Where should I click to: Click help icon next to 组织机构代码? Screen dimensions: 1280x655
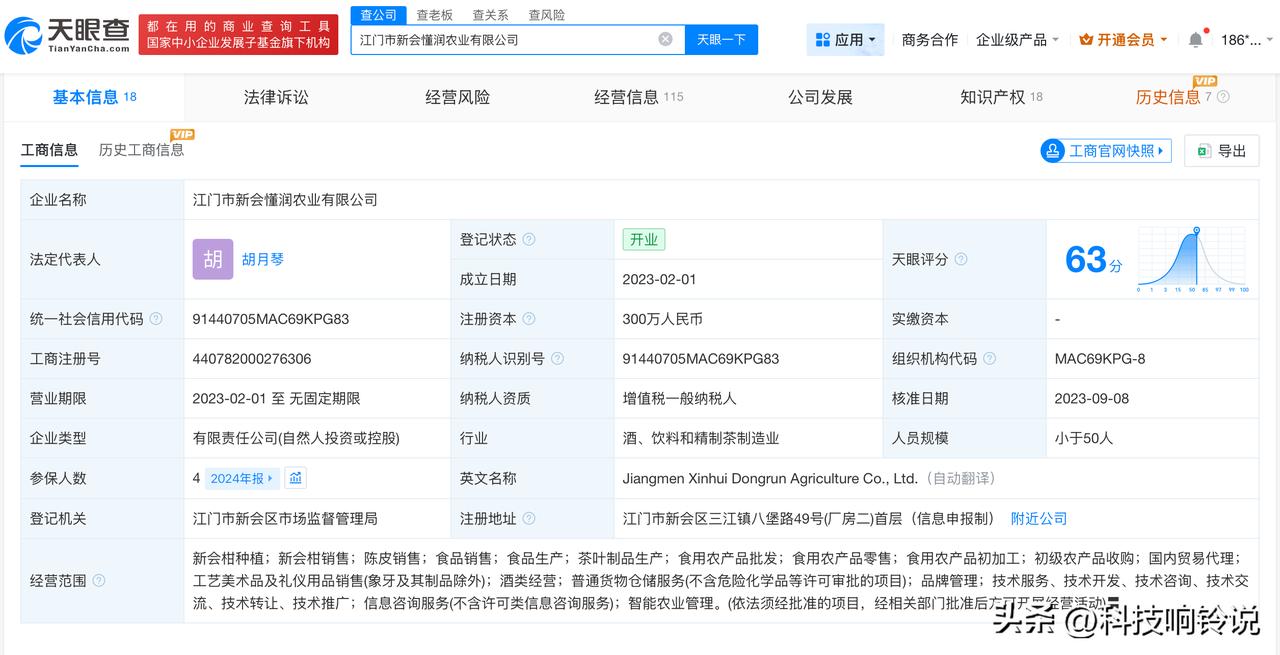coord(989,358)
